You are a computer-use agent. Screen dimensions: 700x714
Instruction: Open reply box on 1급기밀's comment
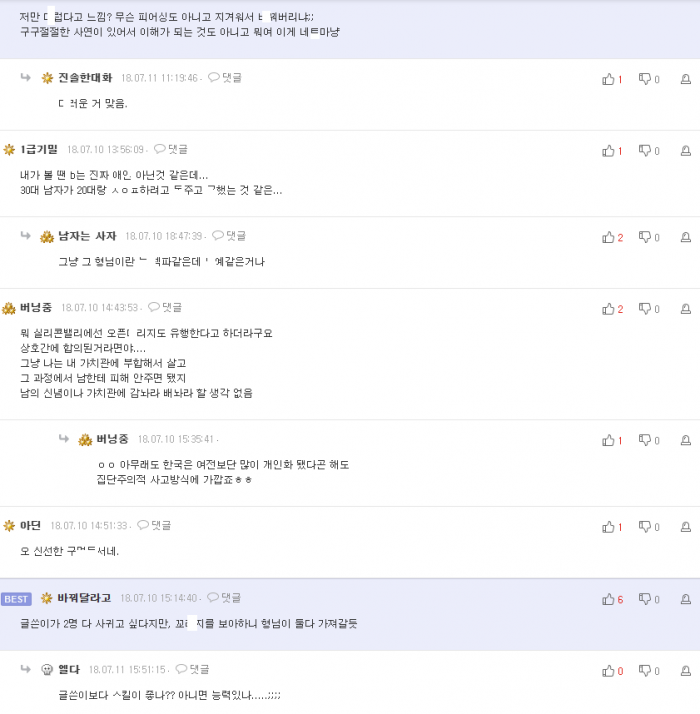pos(171,149)
